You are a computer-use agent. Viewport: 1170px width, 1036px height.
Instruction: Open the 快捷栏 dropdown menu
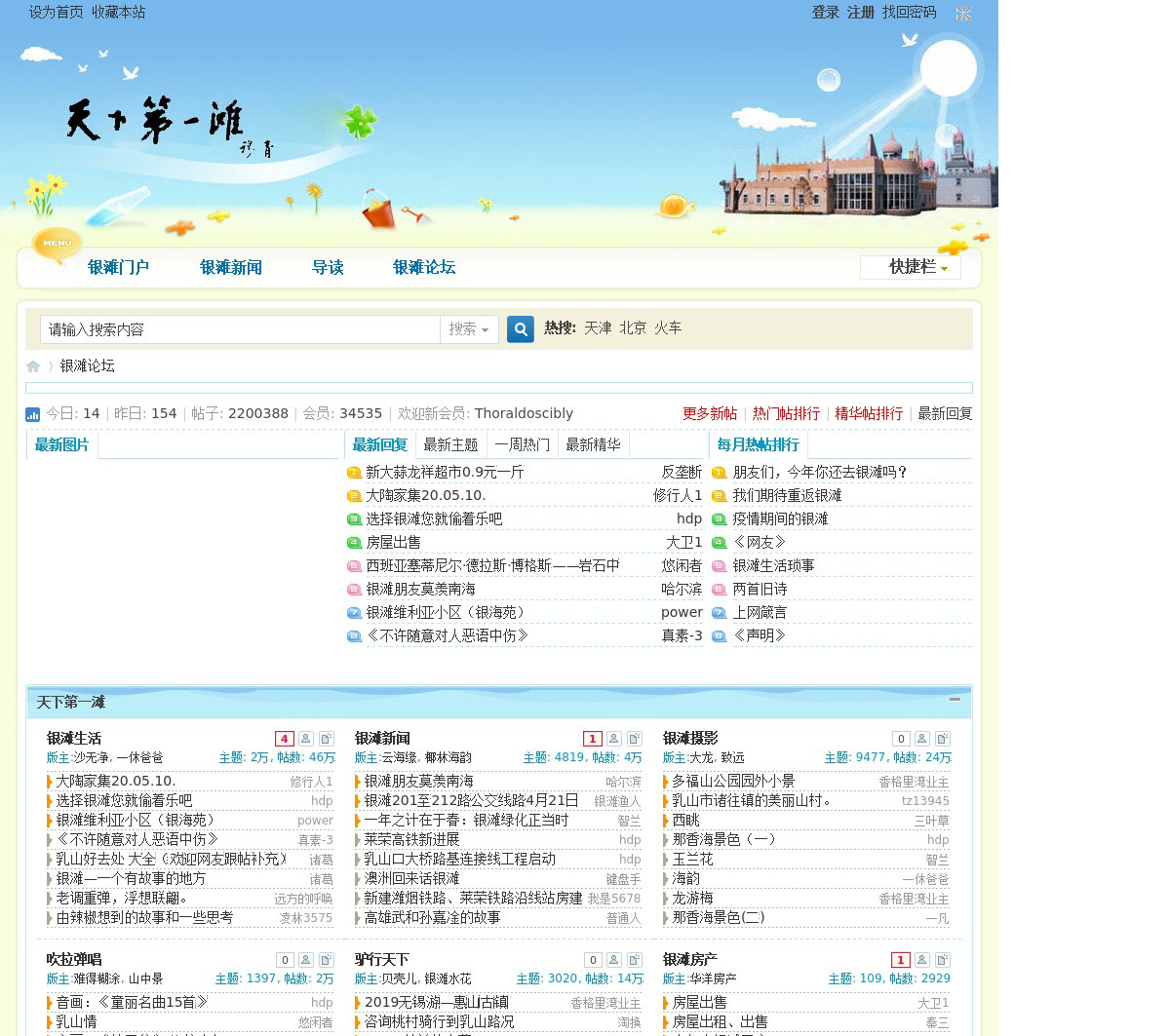(x=911, y=267)
